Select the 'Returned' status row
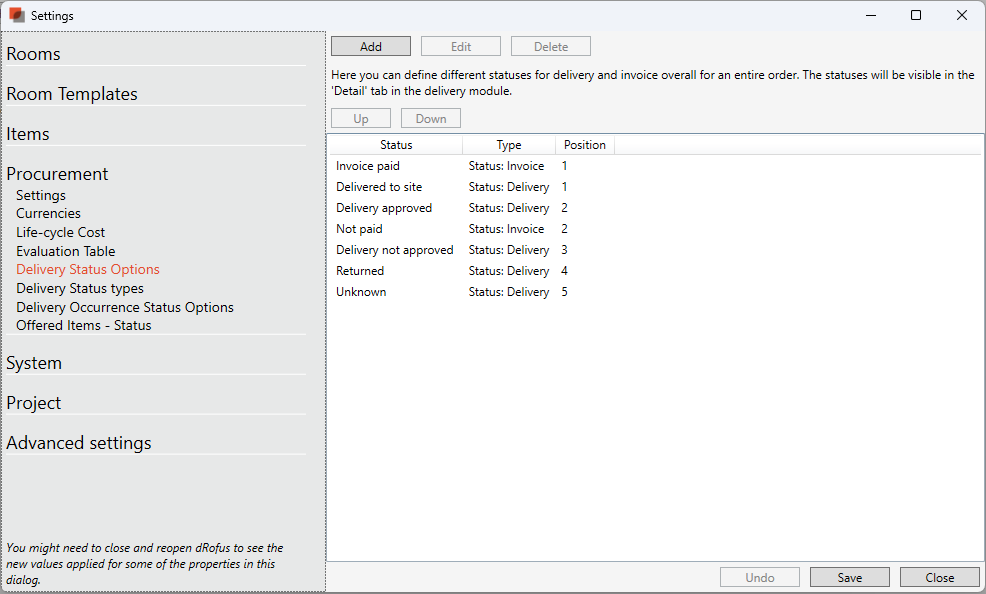This screenshot has height=594, width=986. (x=360, y=271)
